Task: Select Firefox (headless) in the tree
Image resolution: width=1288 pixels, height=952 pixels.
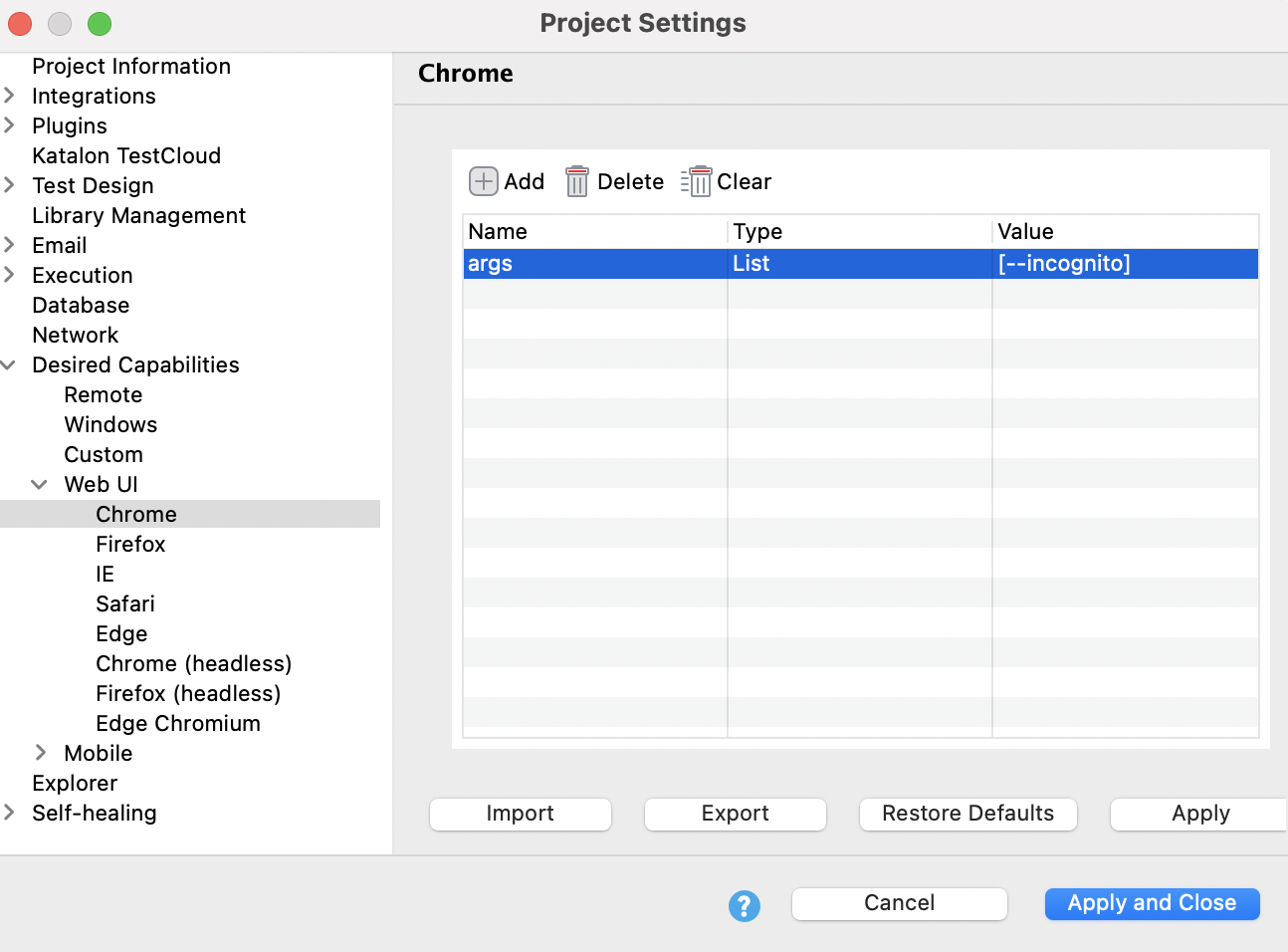Action: coord(187,693)
